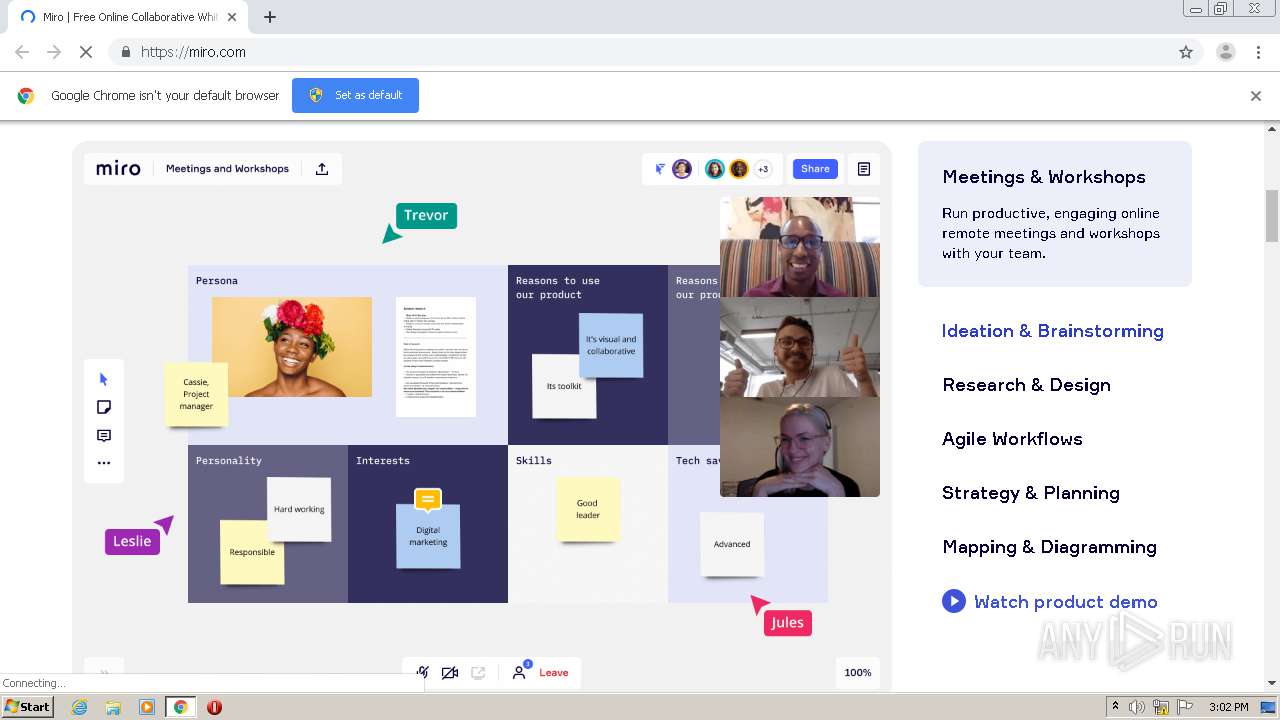Stop page loading with the X button
The height and width of the screenshot is (720, 1280).
[x=85, y=52]
